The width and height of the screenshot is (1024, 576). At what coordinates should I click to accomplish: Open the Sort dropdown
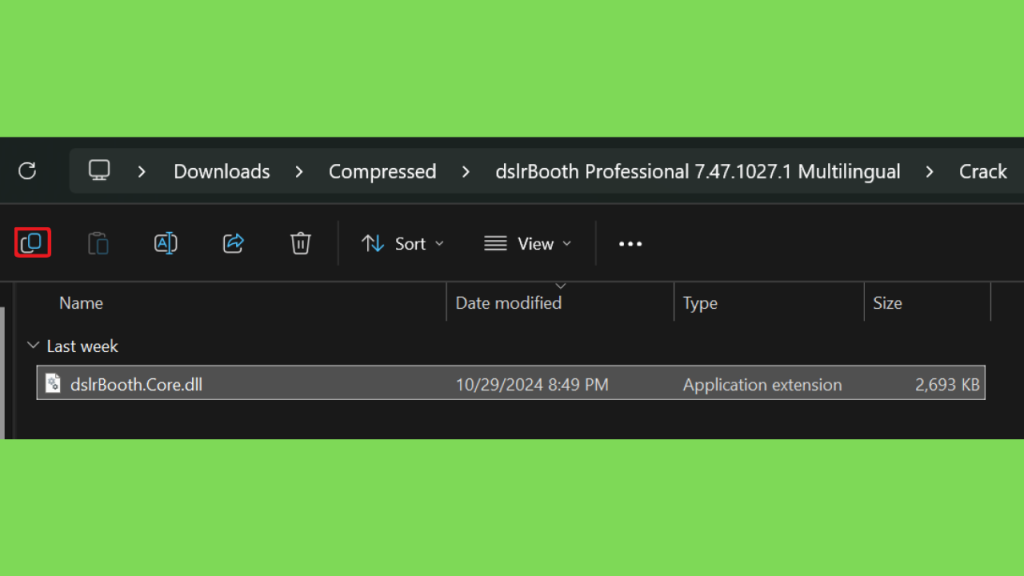[403, 244]
